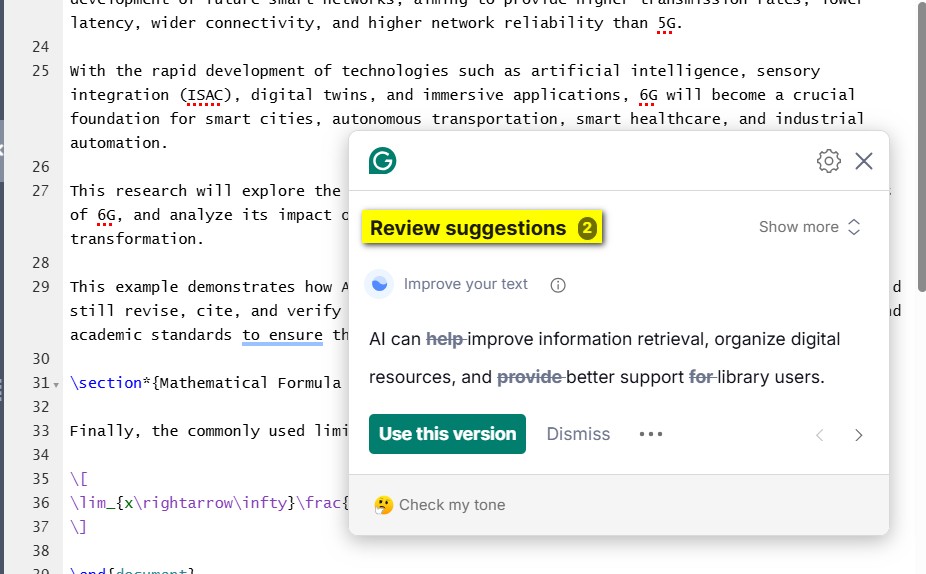The image size is (926, 574).
Task: Click Check my tone
Action: coord(452,505)
